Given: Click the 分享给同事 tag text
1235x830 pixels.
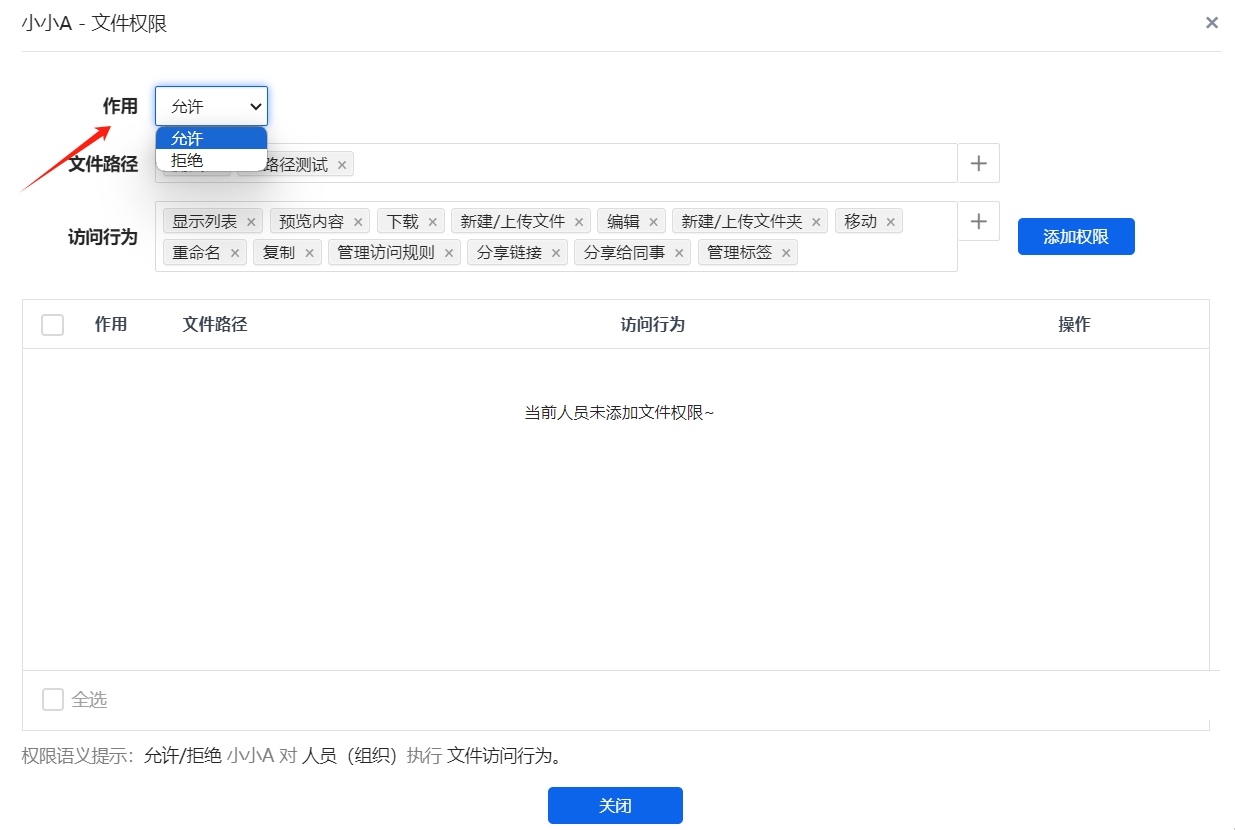Looking at the screenshot, I should tap(624, 253).
